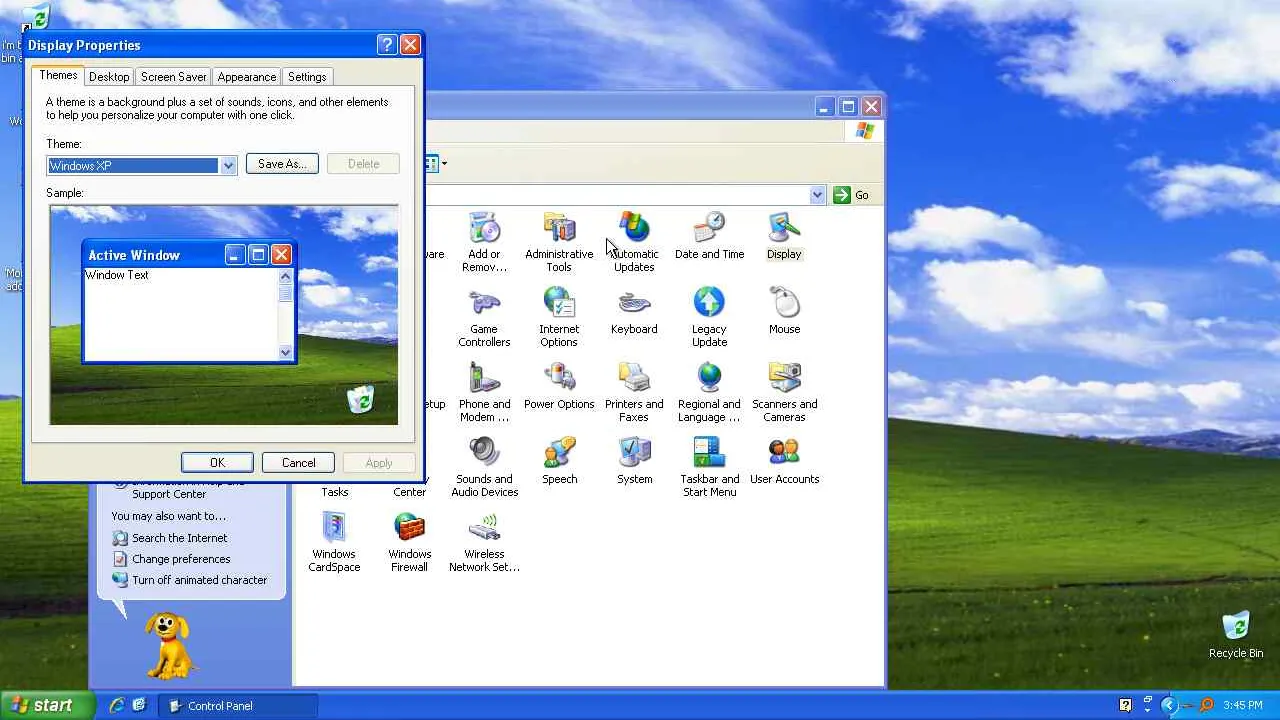
Task: Open the Internet Options icon
Action: pos(559,317)
